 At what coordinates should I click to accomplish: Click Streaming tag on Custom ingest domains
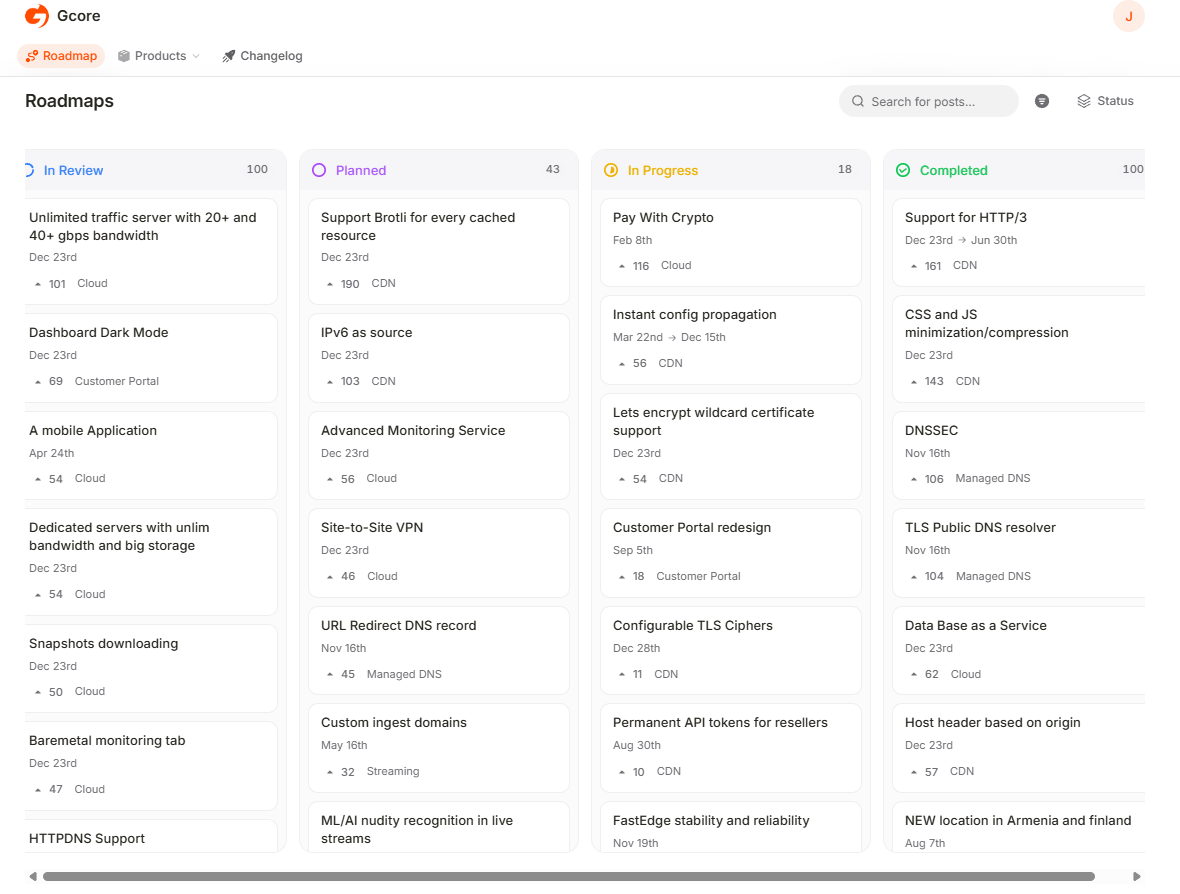click(x=393, y=771)
